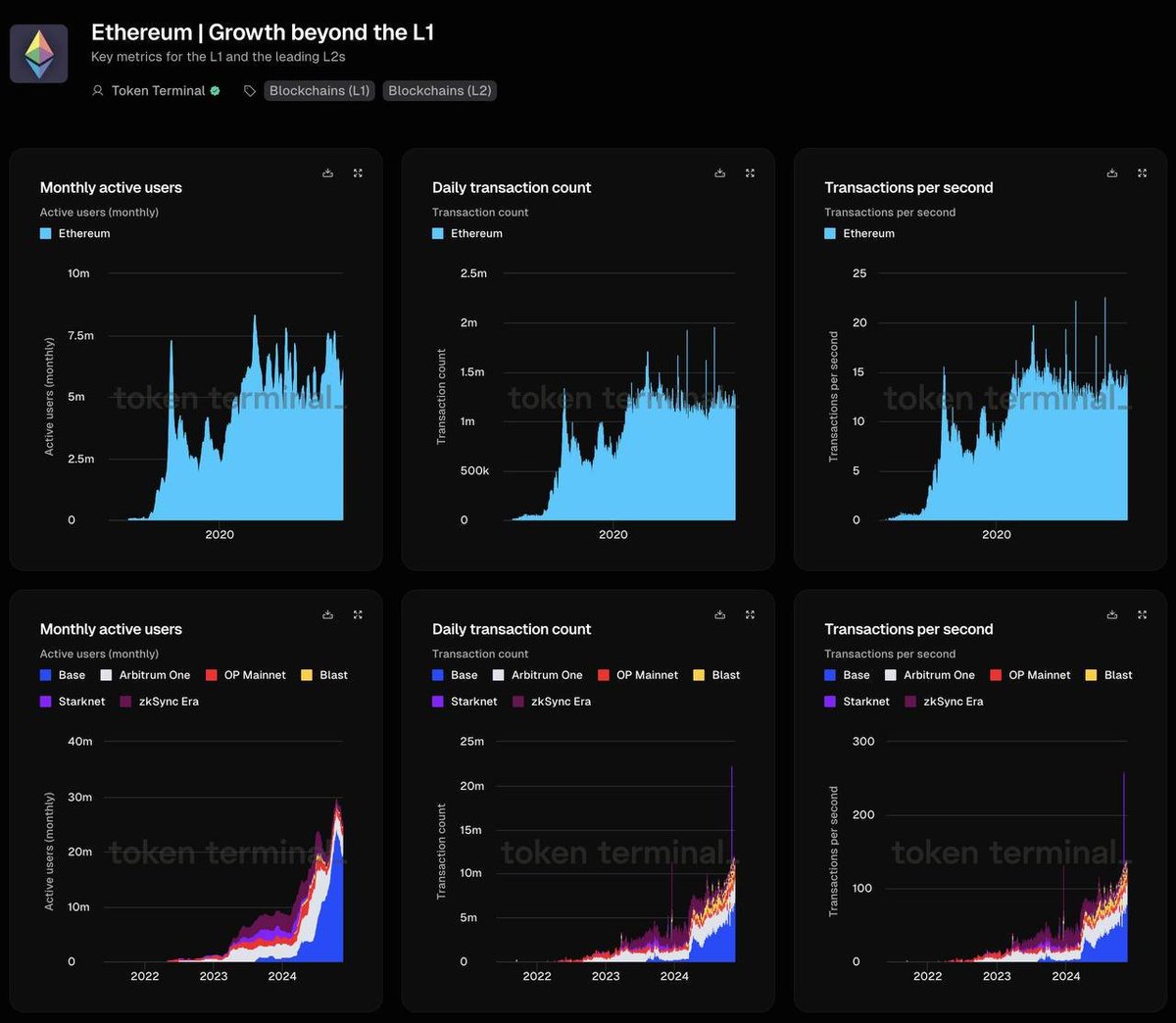Expand the Ethereum Monthly active users chart fullscreen
The width and height of the screenshot is (1176, 1023).
pos(358,173)
